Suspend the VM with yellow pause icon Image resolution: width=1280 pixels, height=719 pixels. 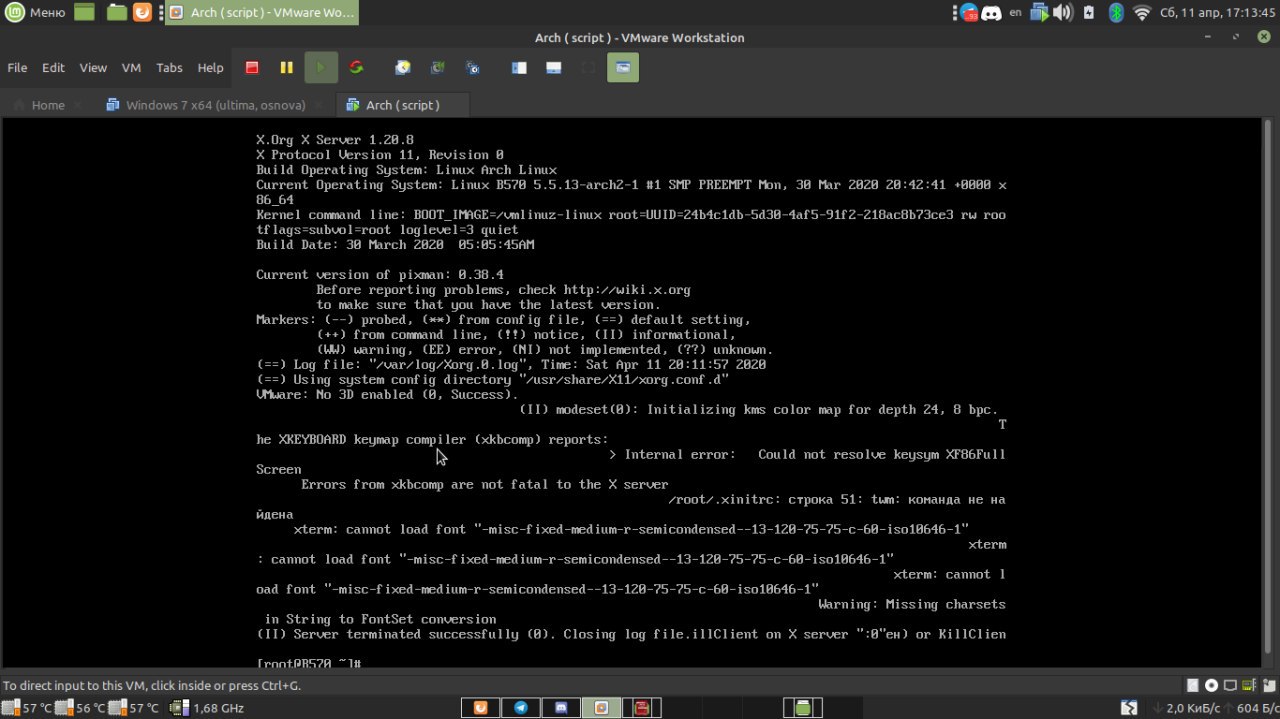pyautogui.click(x=286, y=68)
